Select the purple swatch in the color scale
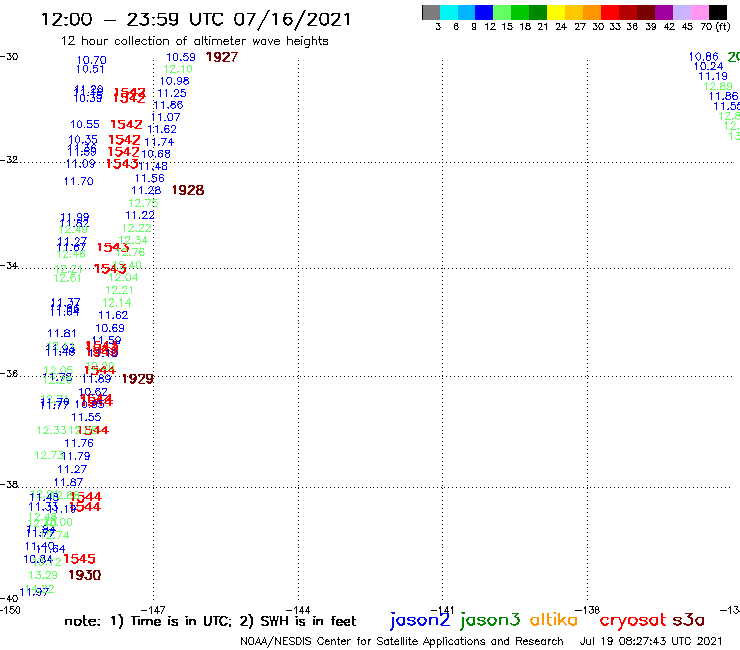740x650 pixels. point(664,12)
